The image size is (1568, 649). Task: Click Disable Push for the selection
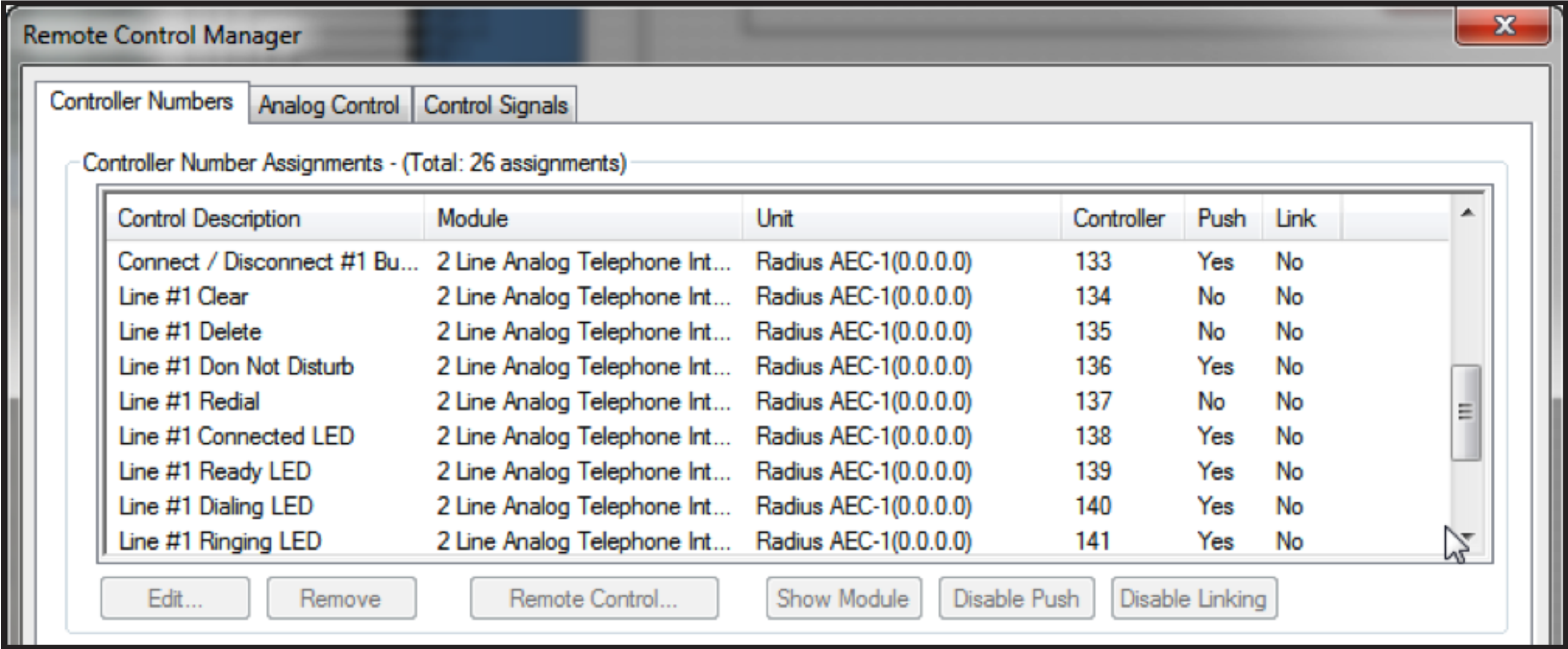[1017, 598]
